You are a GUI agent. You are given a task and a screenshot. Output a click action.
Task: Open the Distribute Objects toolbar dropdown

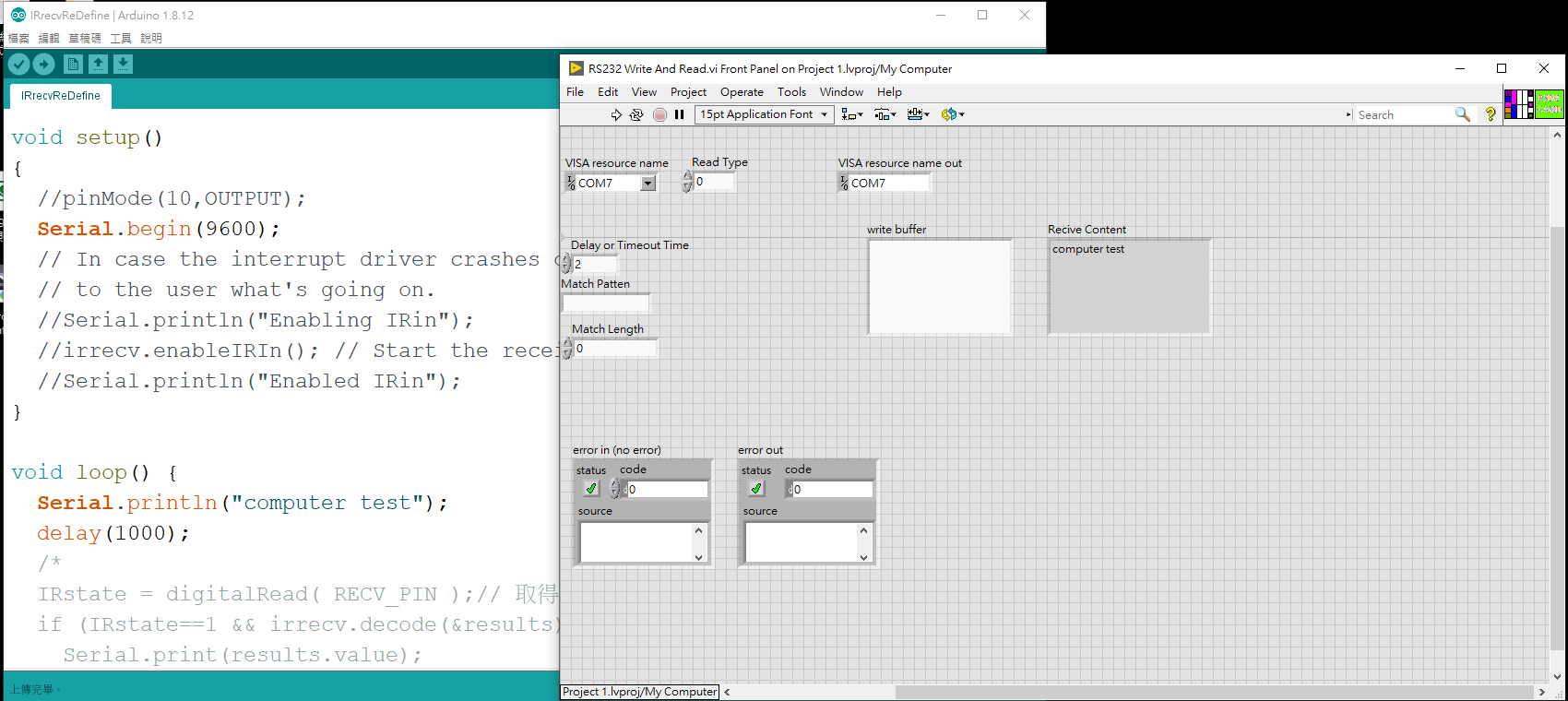[885, 114]
